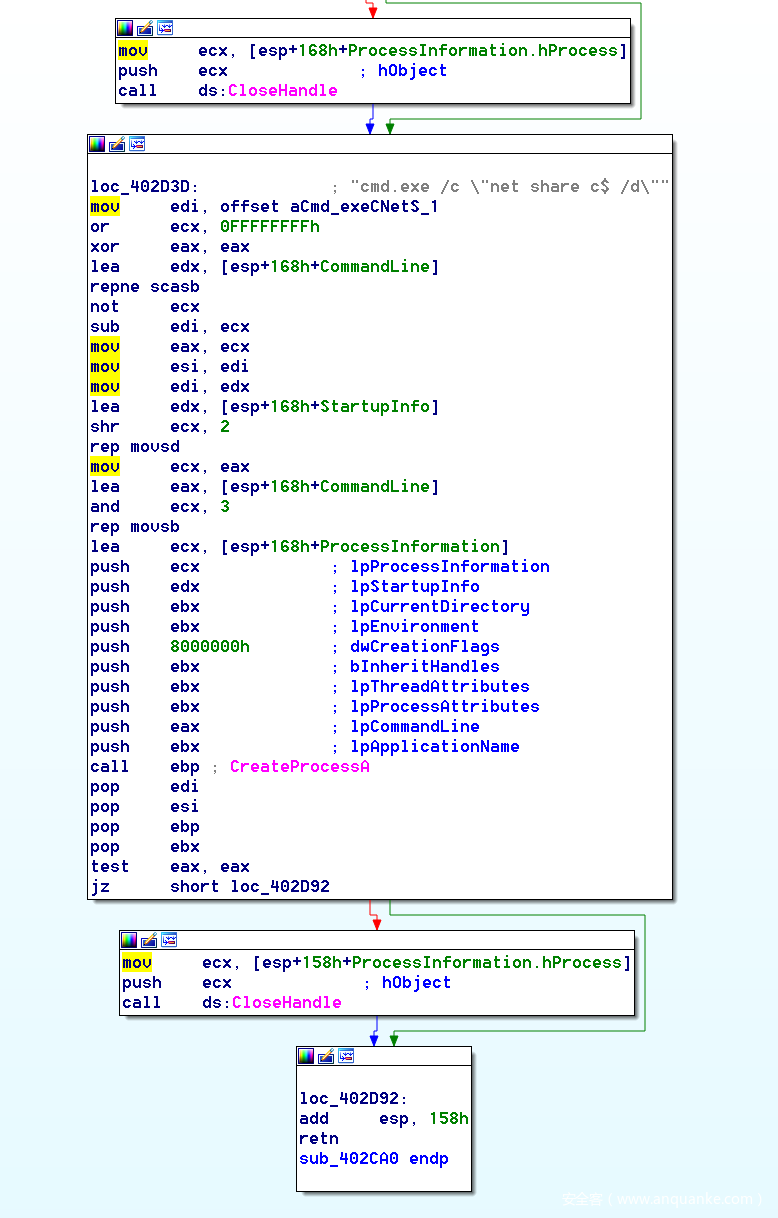Image resolution: width=778 pixels, height=1218 pixels.
Task: Click the edit icon of the esp+158h CloseHandle block
Action: (x=149, y=940)
